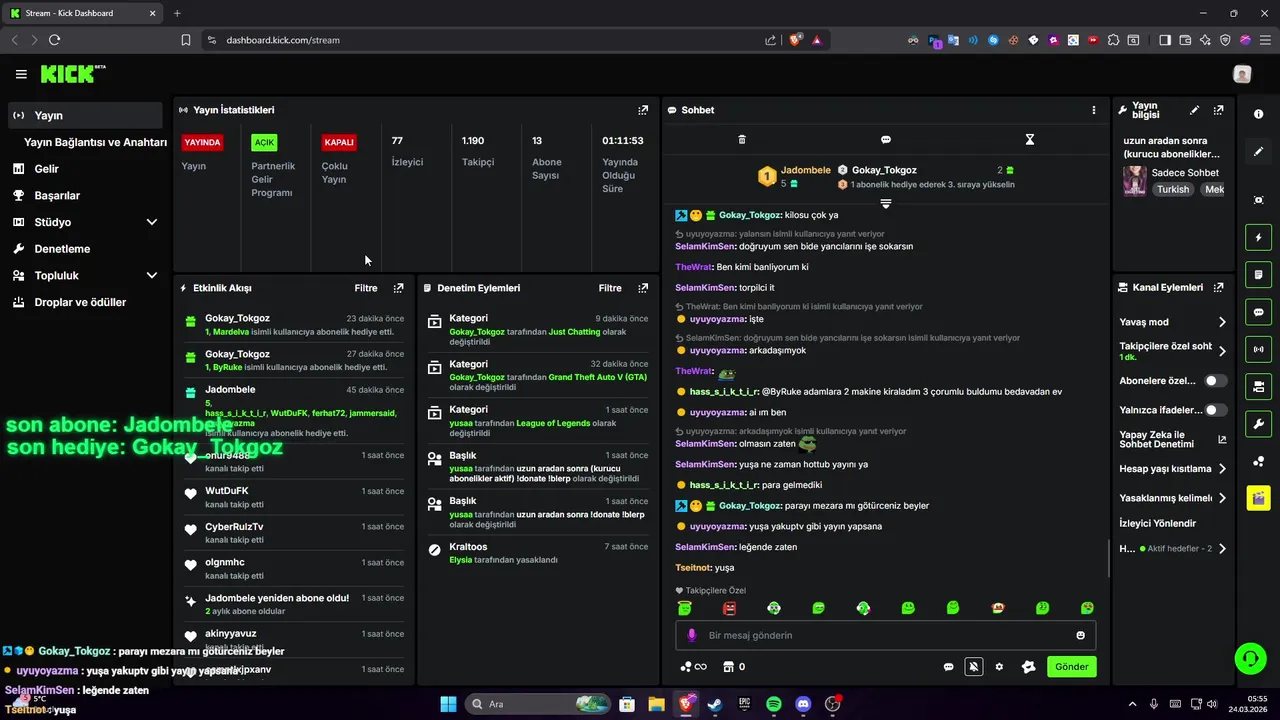Viewport: 1280px width, 720px height.
Task: Click the purple microphone icon in message box
Action: 691,635
